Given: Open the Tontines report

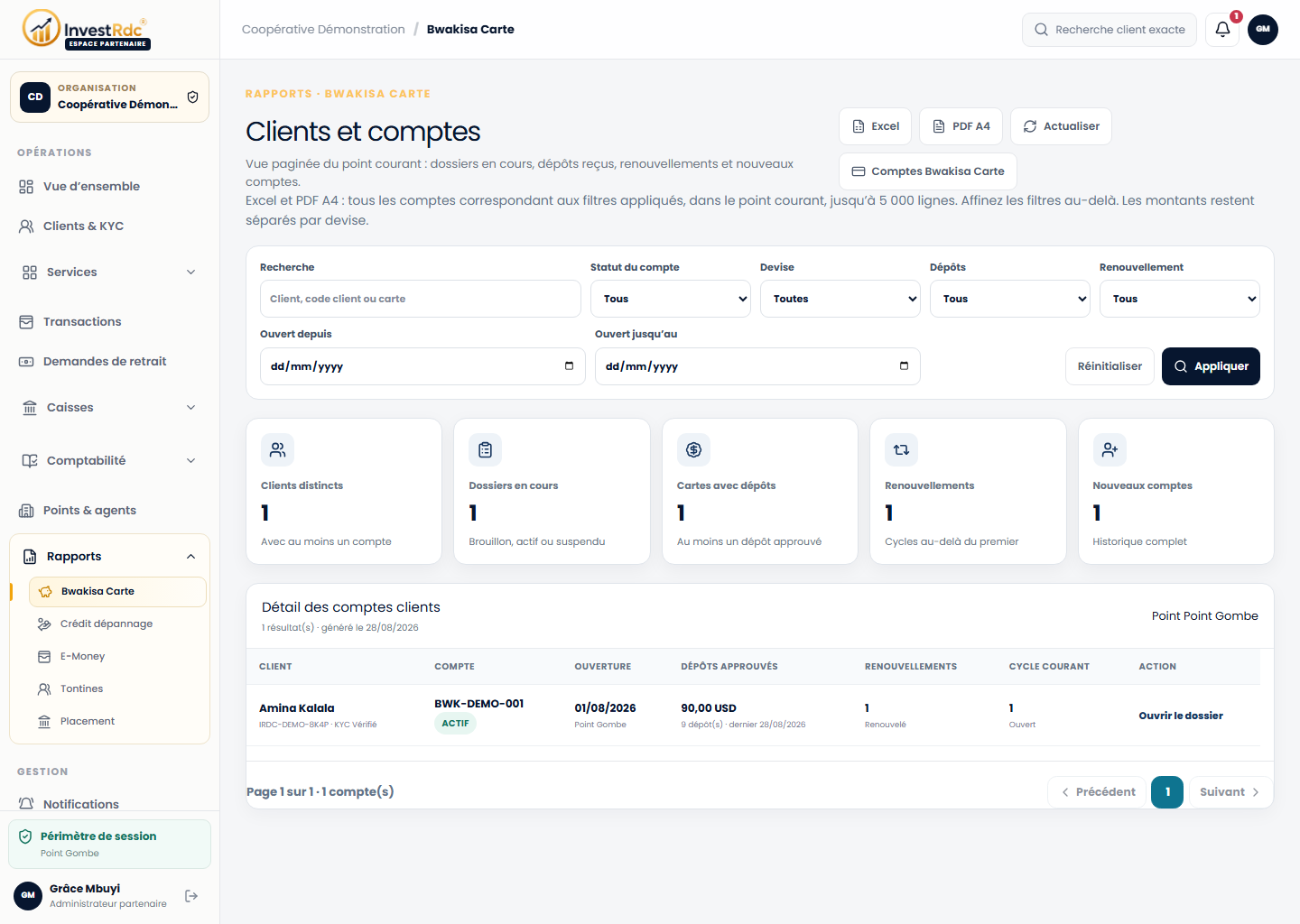Looking at the screenshot, I should pyautogui.click(x=117, y=688).
